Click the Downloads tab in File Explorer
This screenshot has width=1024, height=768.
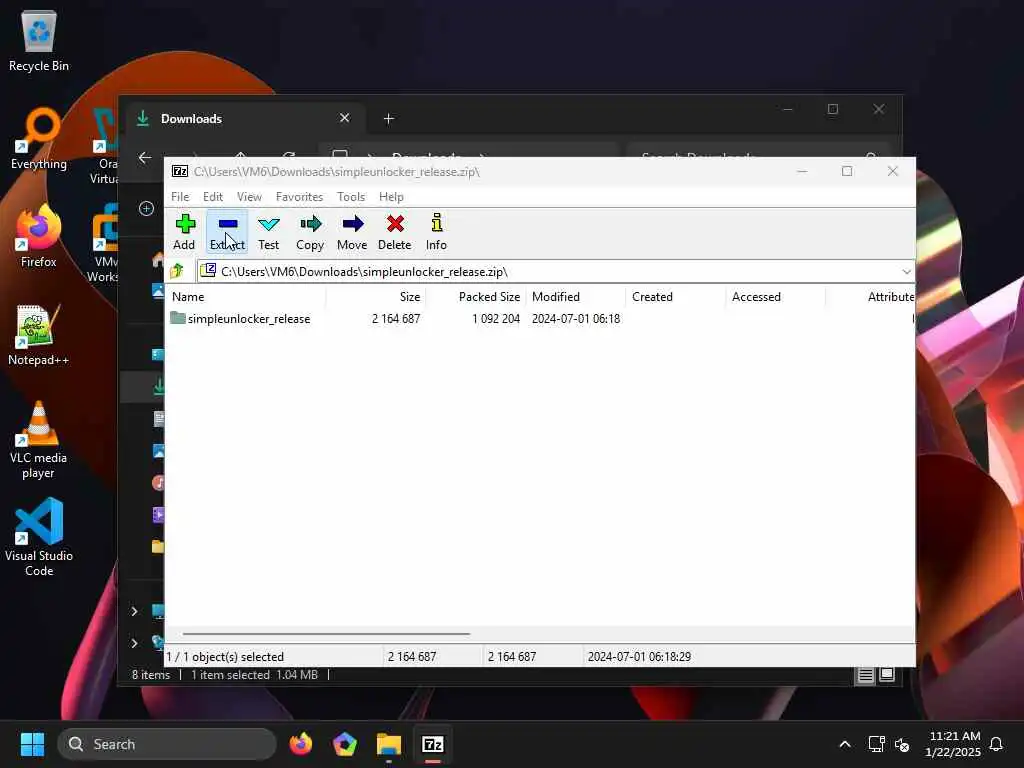[x=245, y=119]
